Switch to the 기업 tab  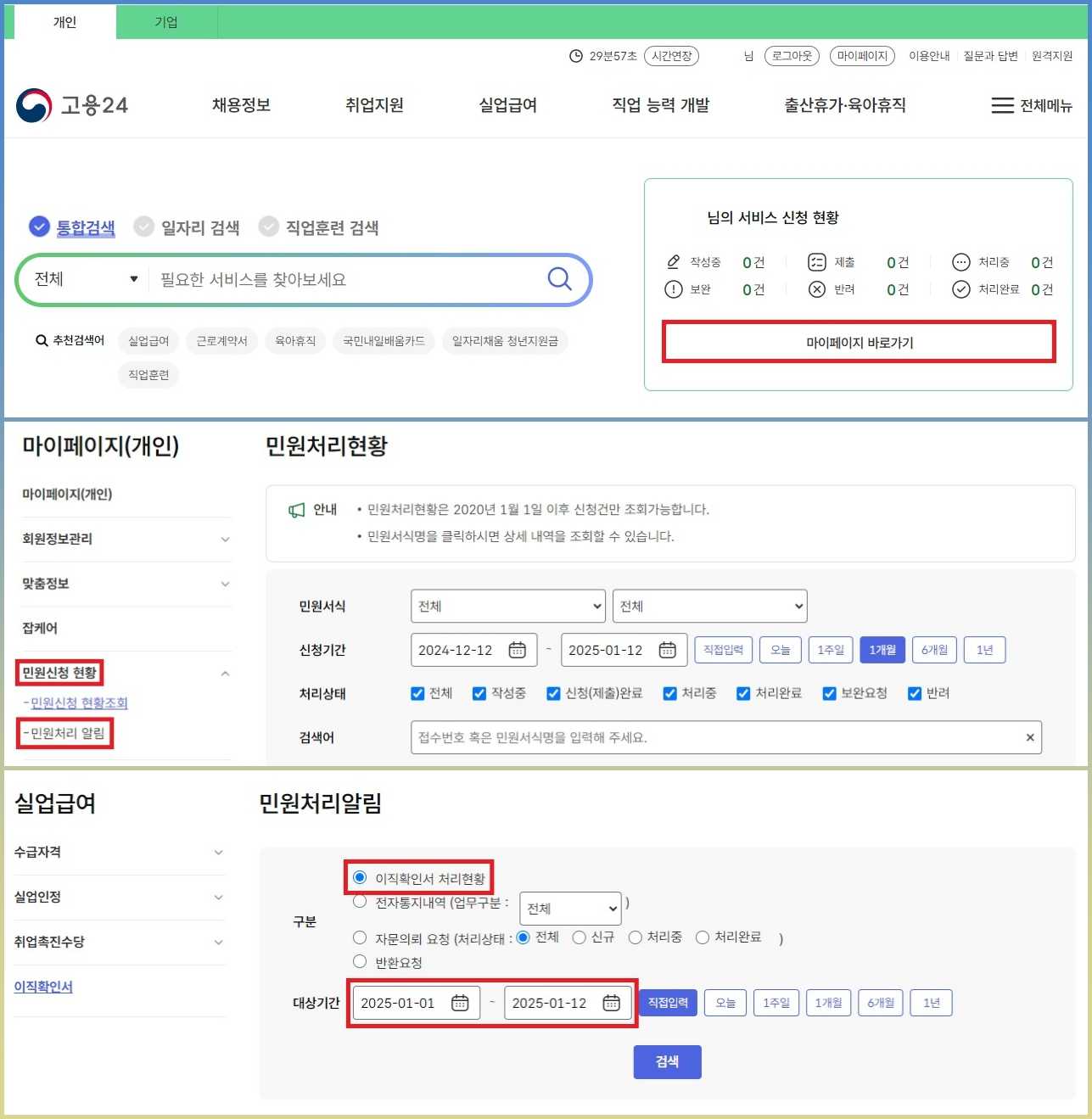pos(165,22)
